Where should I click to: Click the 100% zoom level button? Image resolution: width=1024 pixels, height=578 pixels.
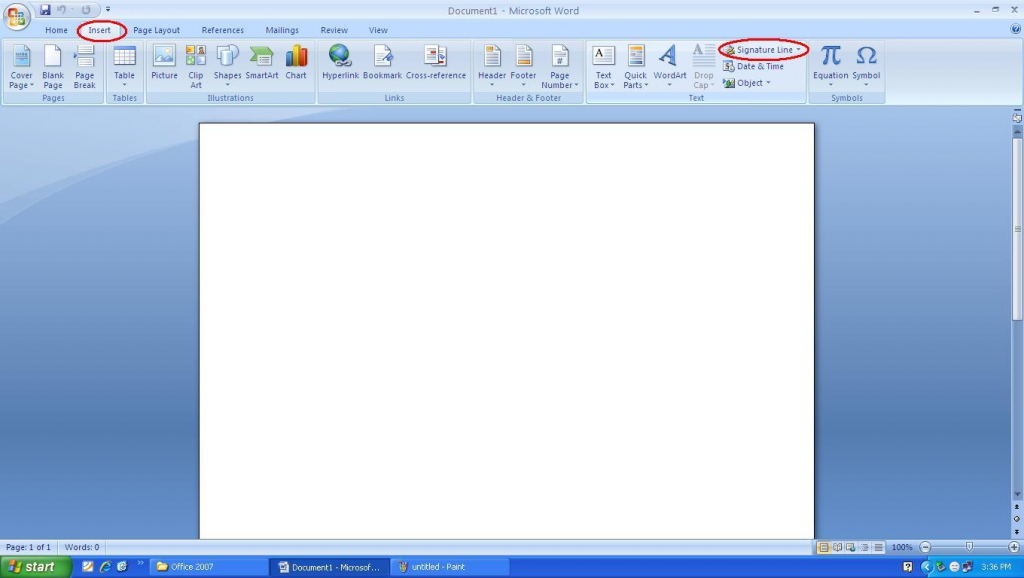902,547
